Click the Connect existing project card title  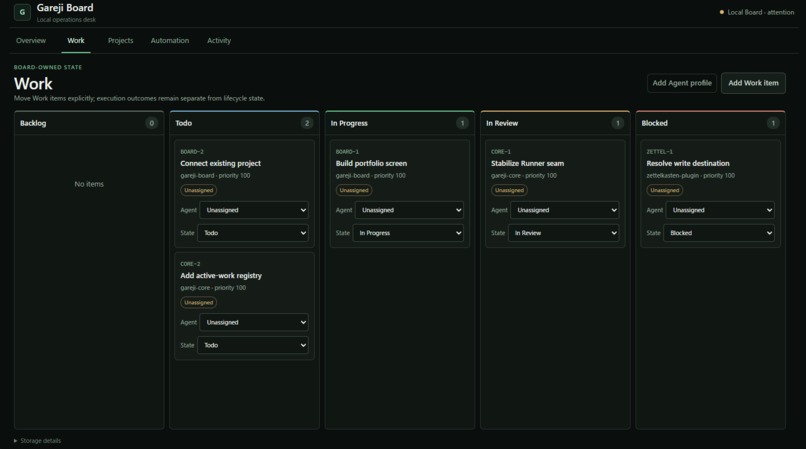[x=221, y=164]
